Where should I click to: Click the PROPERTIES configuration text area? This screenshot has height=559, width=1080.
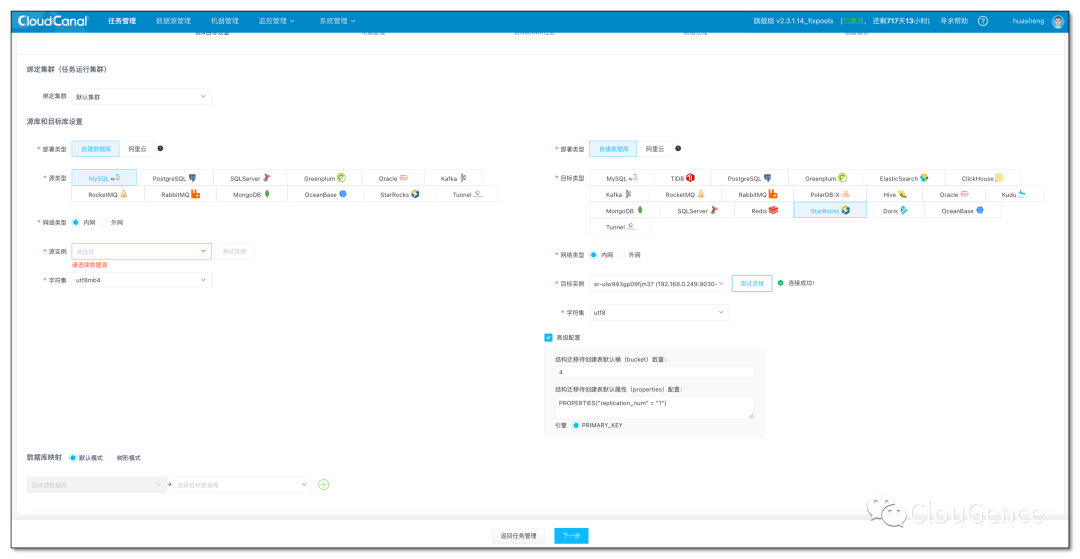[654, 407]
